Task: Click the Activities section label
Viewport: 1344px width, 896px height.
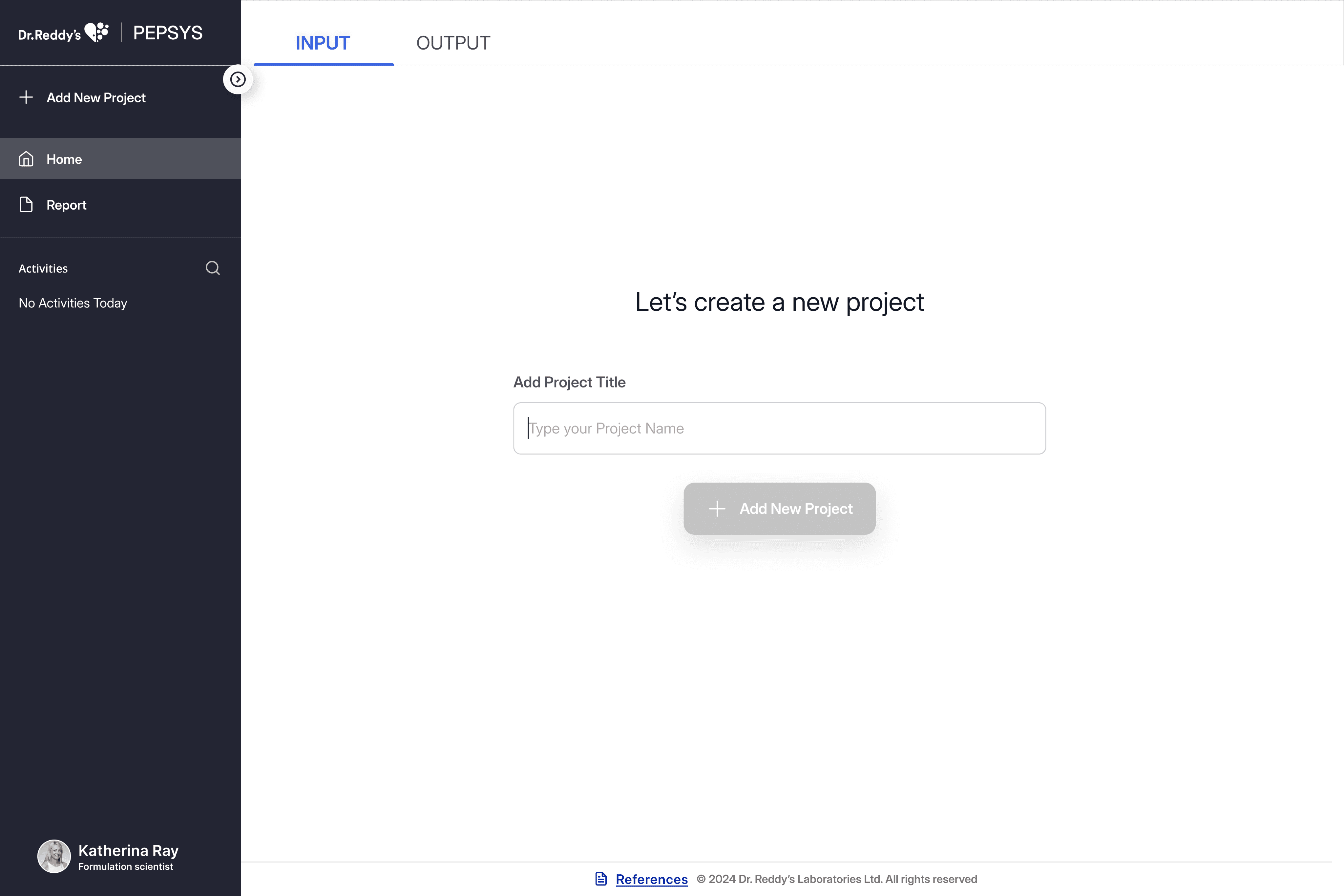Action: [43, 269]
